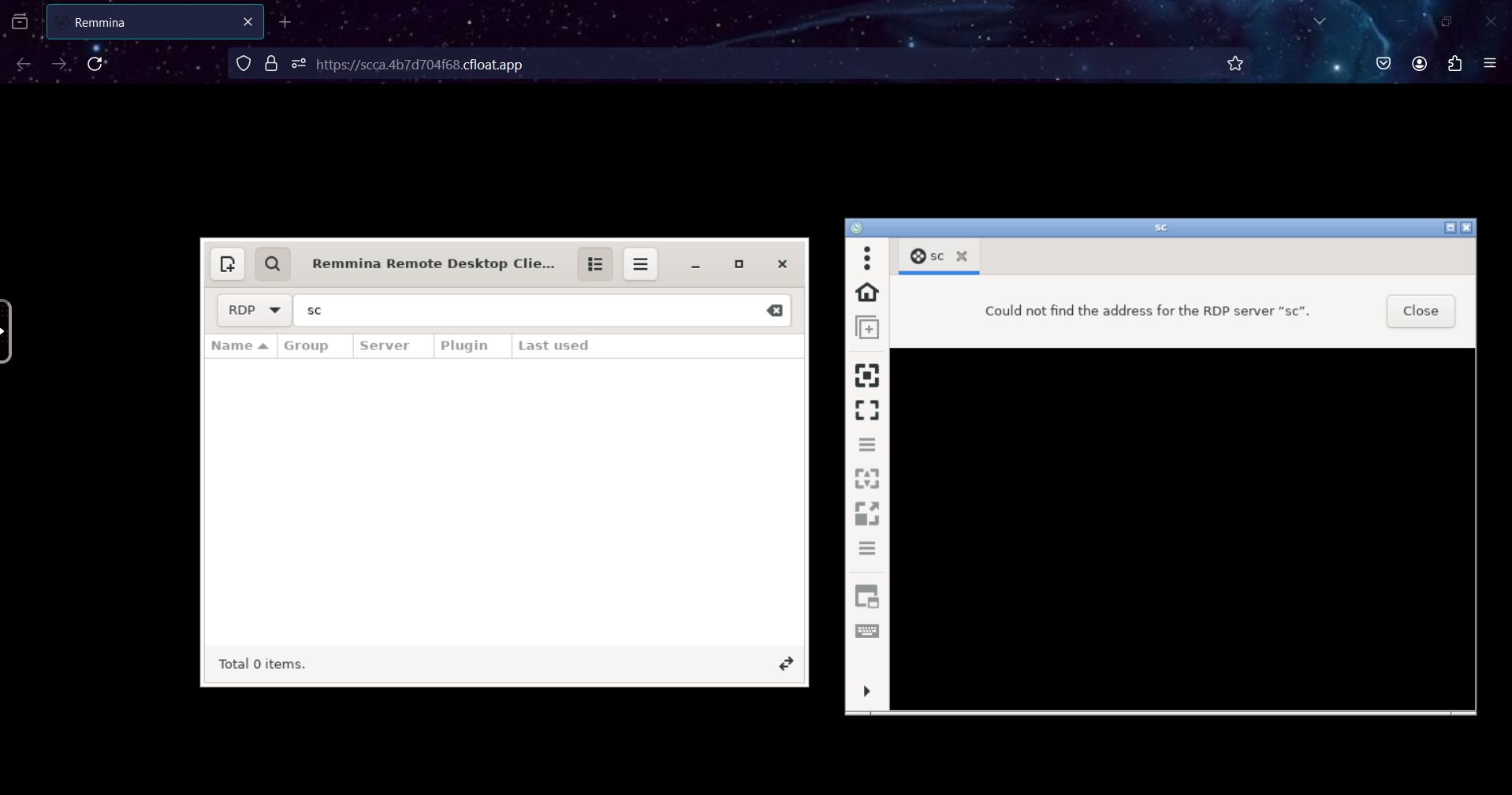Viewport: 1512px width, 795px height.
Task: Click the dynamic resolution update icon
Action: [x=867, y=479]
